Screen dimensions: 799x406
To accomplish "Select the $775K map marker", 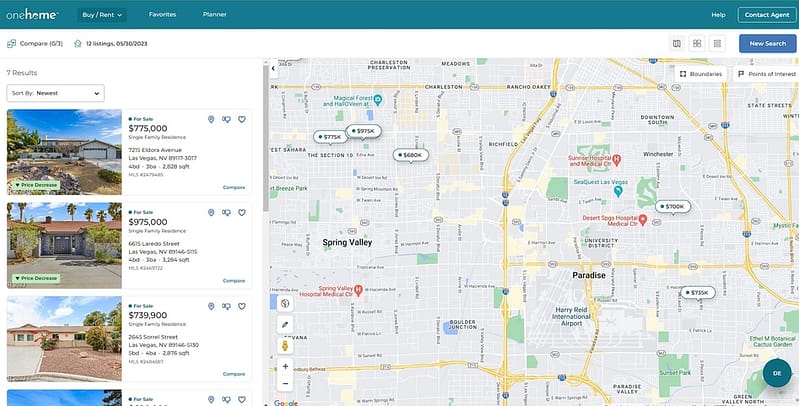I will pyautogui.click(x=330, y=137).
